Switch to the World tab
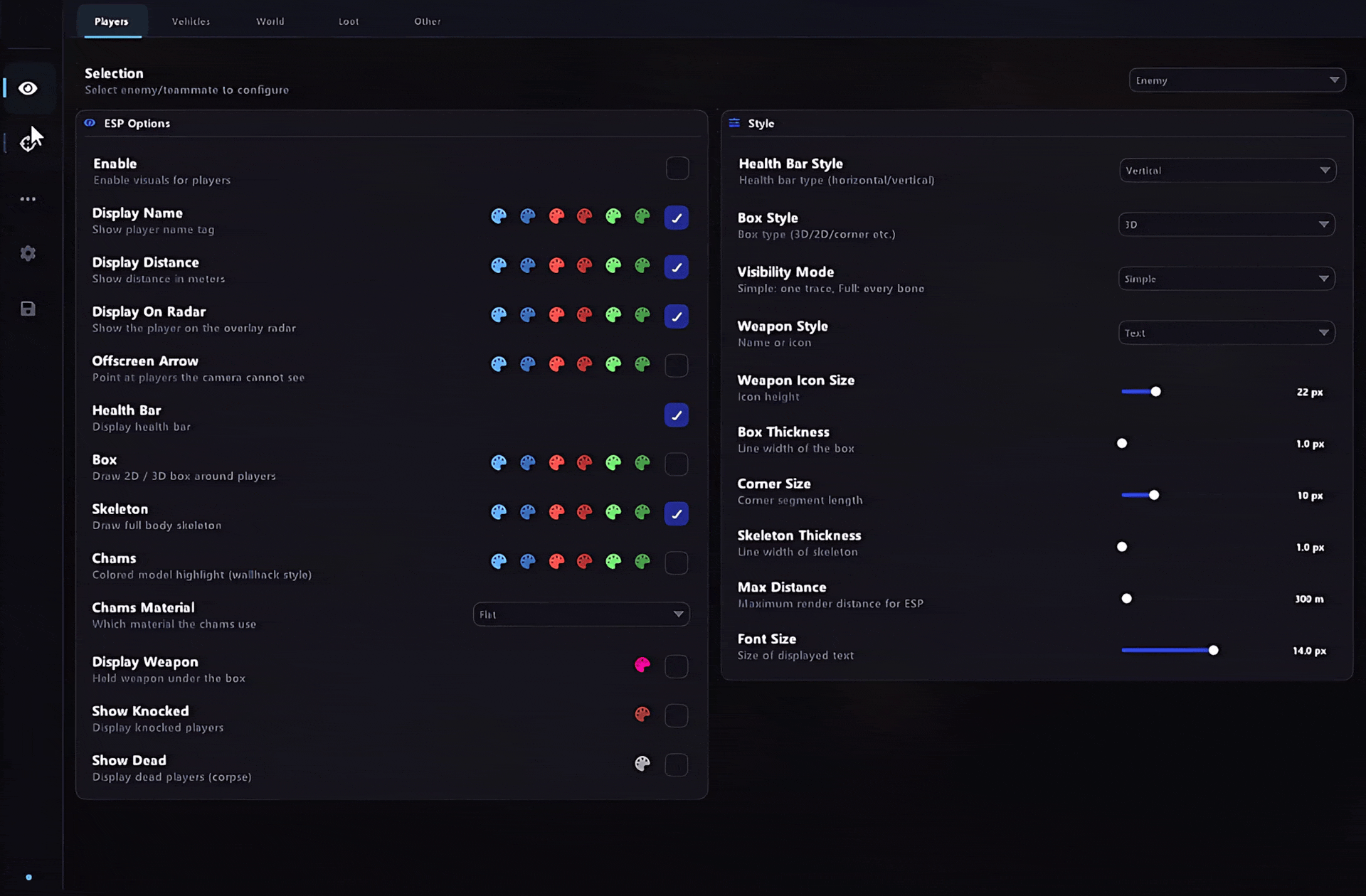This screenshot has width=1366, height=896. tap(270, 21)
